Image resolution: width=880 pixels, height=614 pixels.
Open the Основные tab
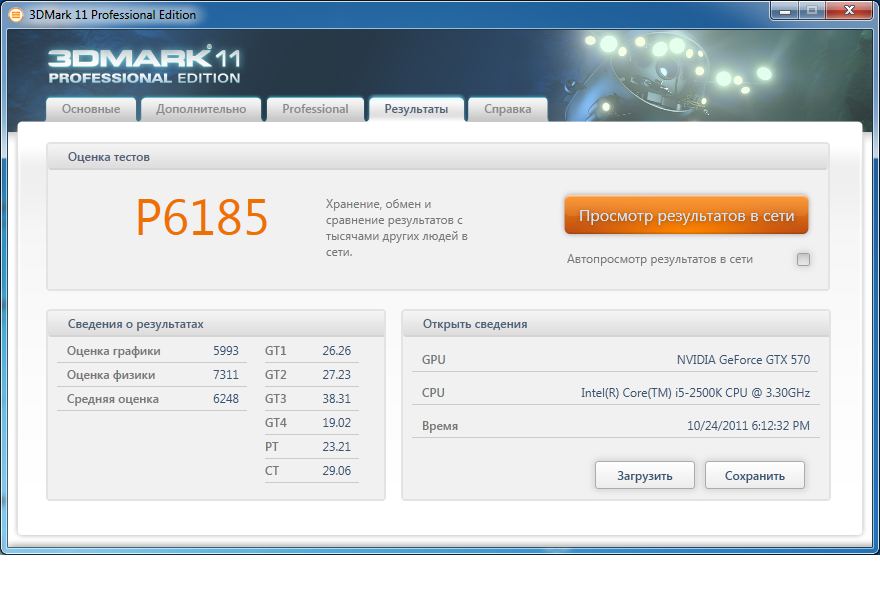tap(91, 109)
